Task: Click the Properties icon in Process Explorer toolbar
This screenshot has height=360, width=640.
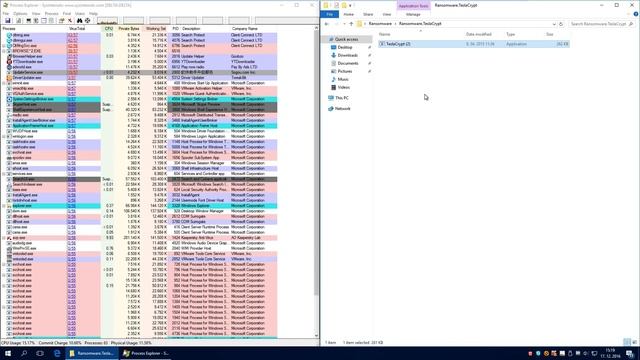Action: (61, 20)
